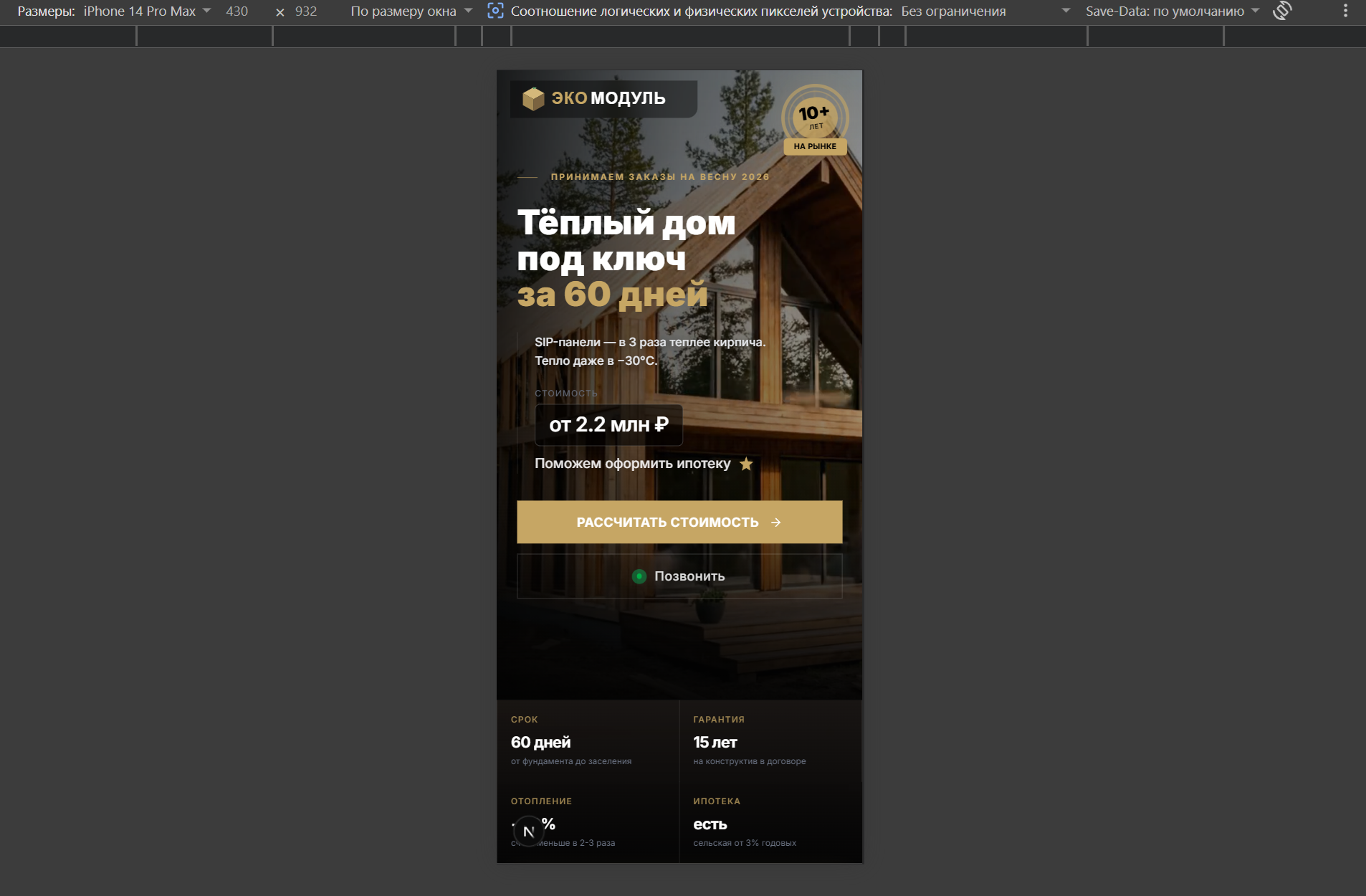
Task: Click the gold cube logo icon
Action: pos(533,99)
